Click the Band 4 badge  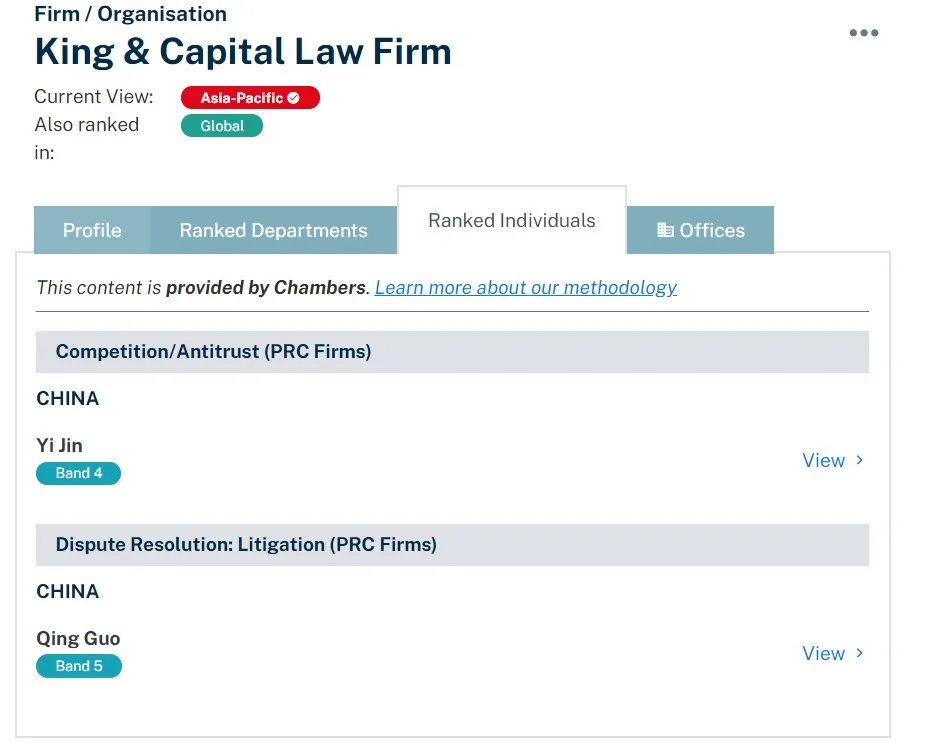coord(78,473)
